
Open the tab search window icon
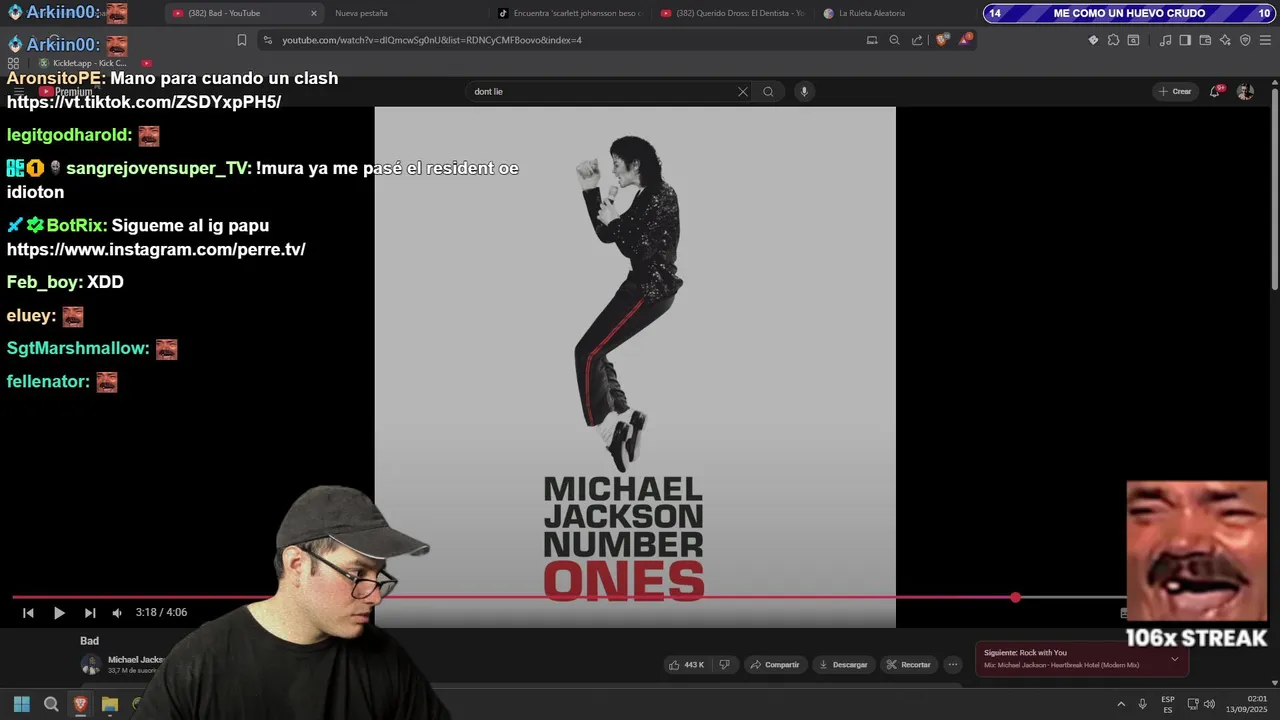pyautogui.click(x=1133, y=40)
